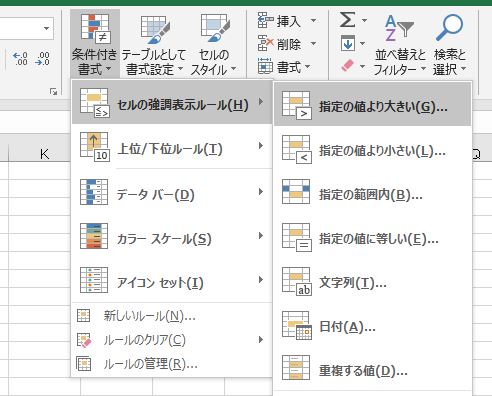Open the number format dialog launcher
492x396 pixels.
click(x=53, y=91)
